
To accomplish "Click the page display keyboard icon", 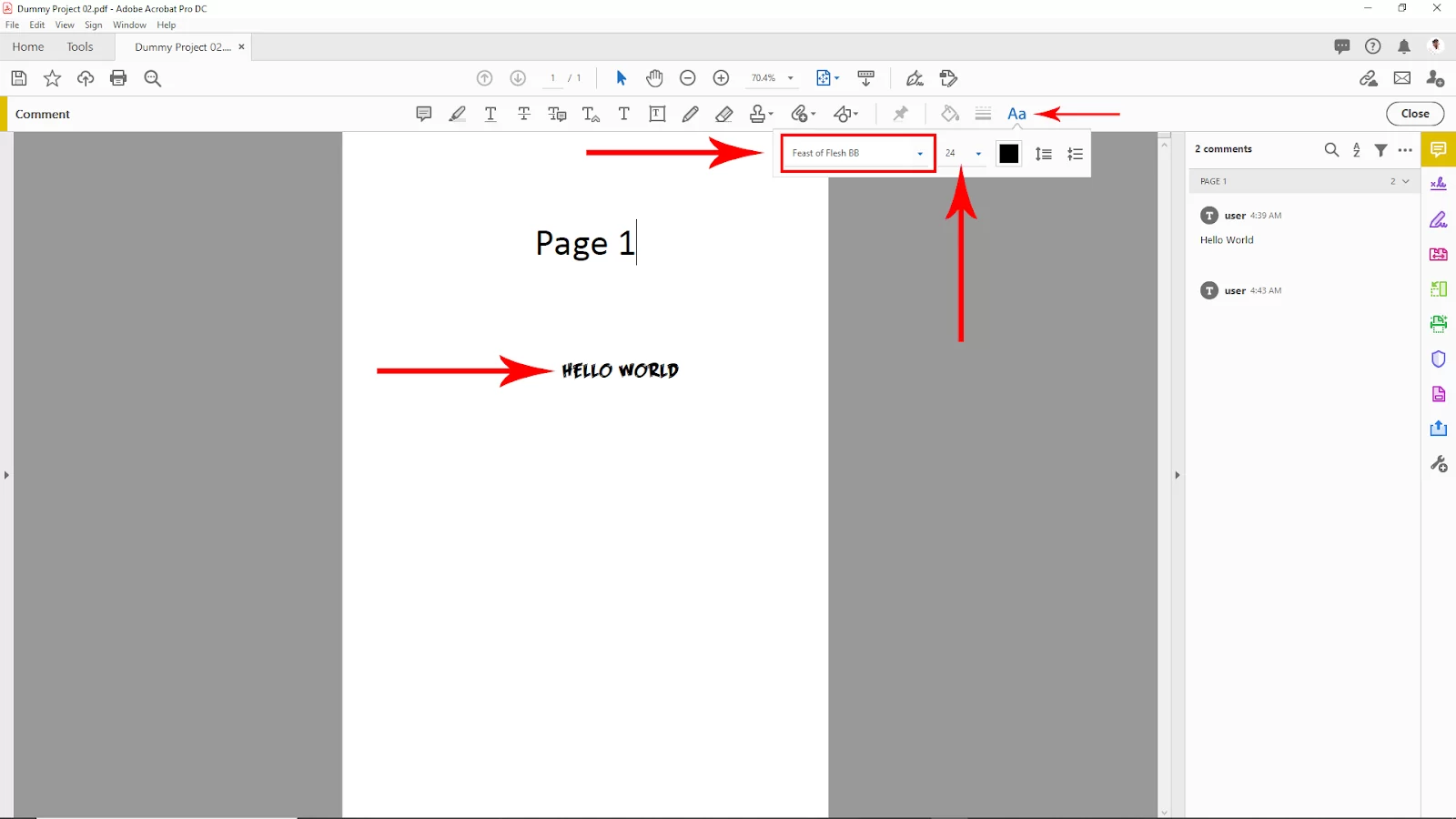I will [x=866, y=78].
